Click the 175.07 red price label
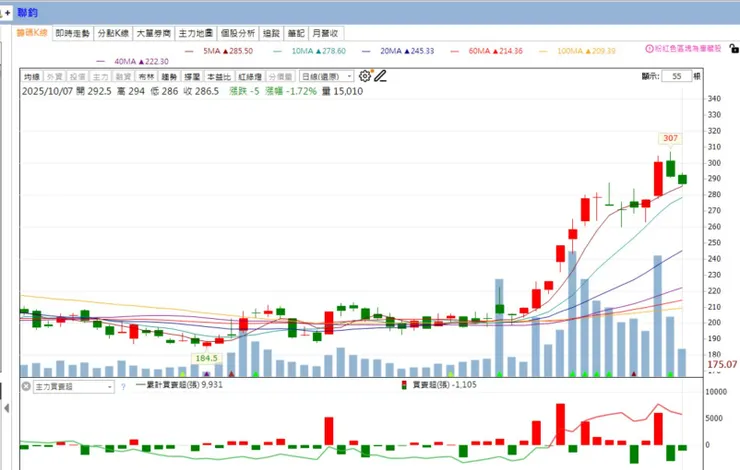Screen dimensions: 740x470 coord(722,364)
